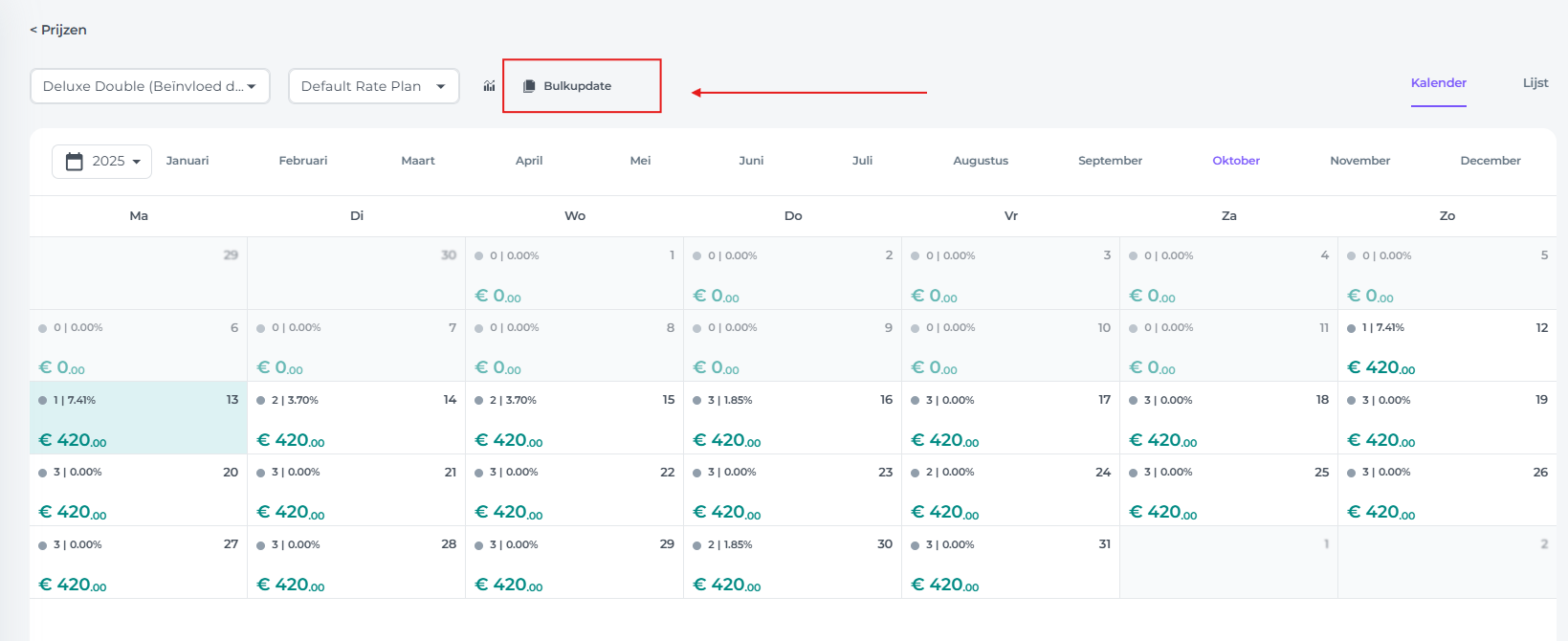
Task: Switch to the Lijst view tab
Action: (x=1535, y=83)
